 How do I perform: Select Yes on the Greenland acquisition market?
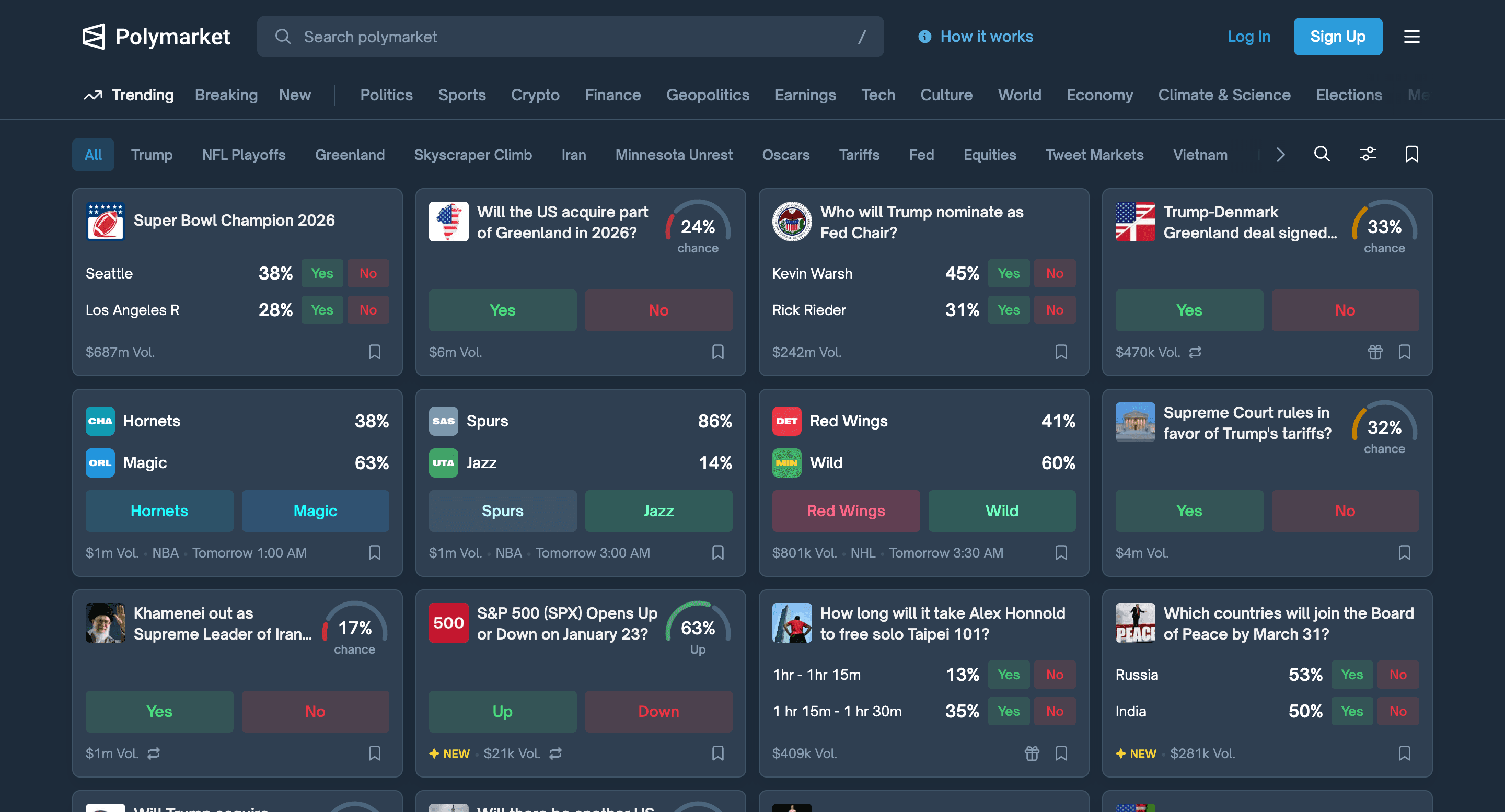click(502, 310)
